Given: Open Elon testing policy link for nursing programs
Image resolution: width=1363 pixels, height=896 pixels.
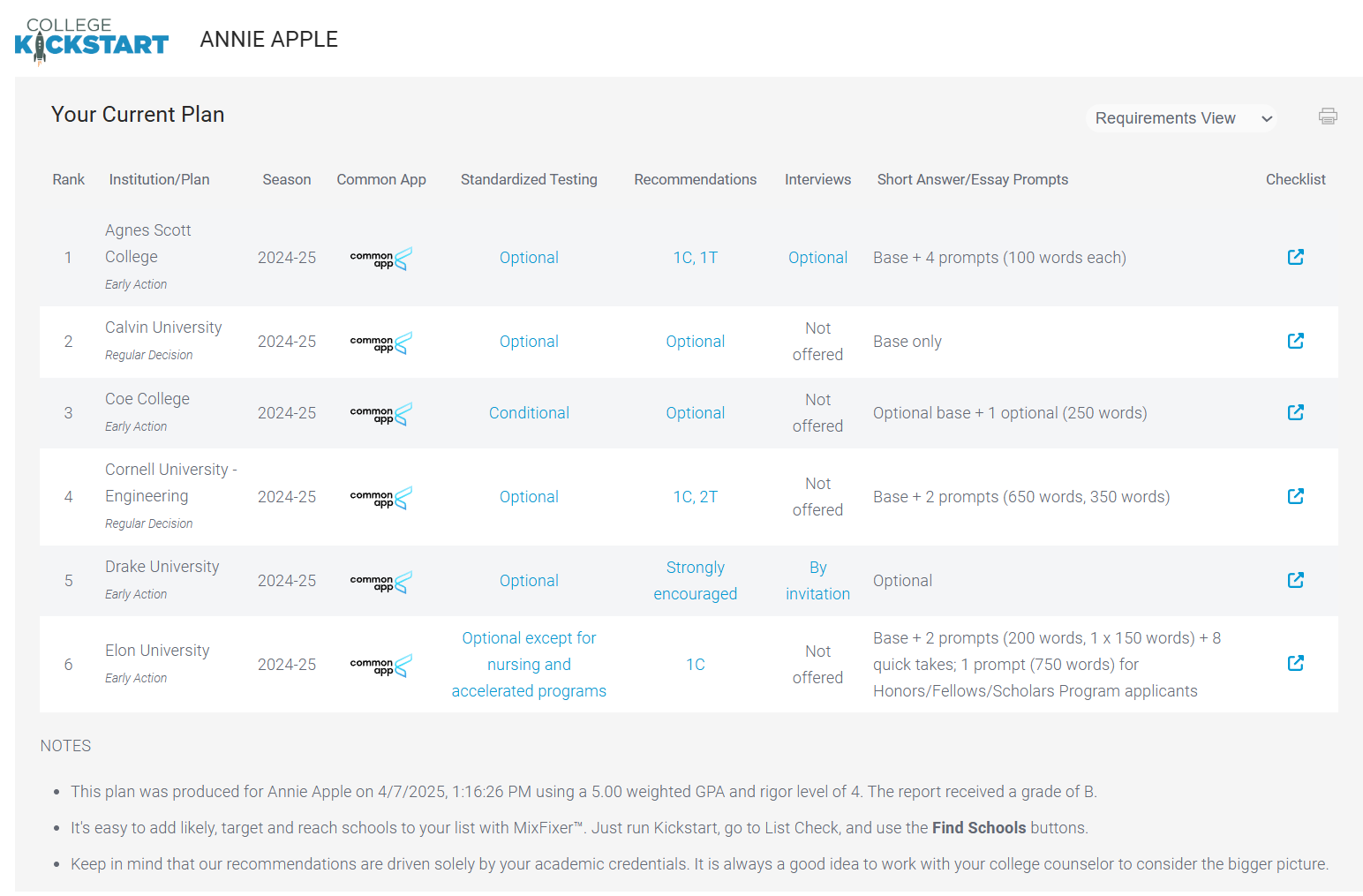Looking at the screenshot, I should [529, 665].
